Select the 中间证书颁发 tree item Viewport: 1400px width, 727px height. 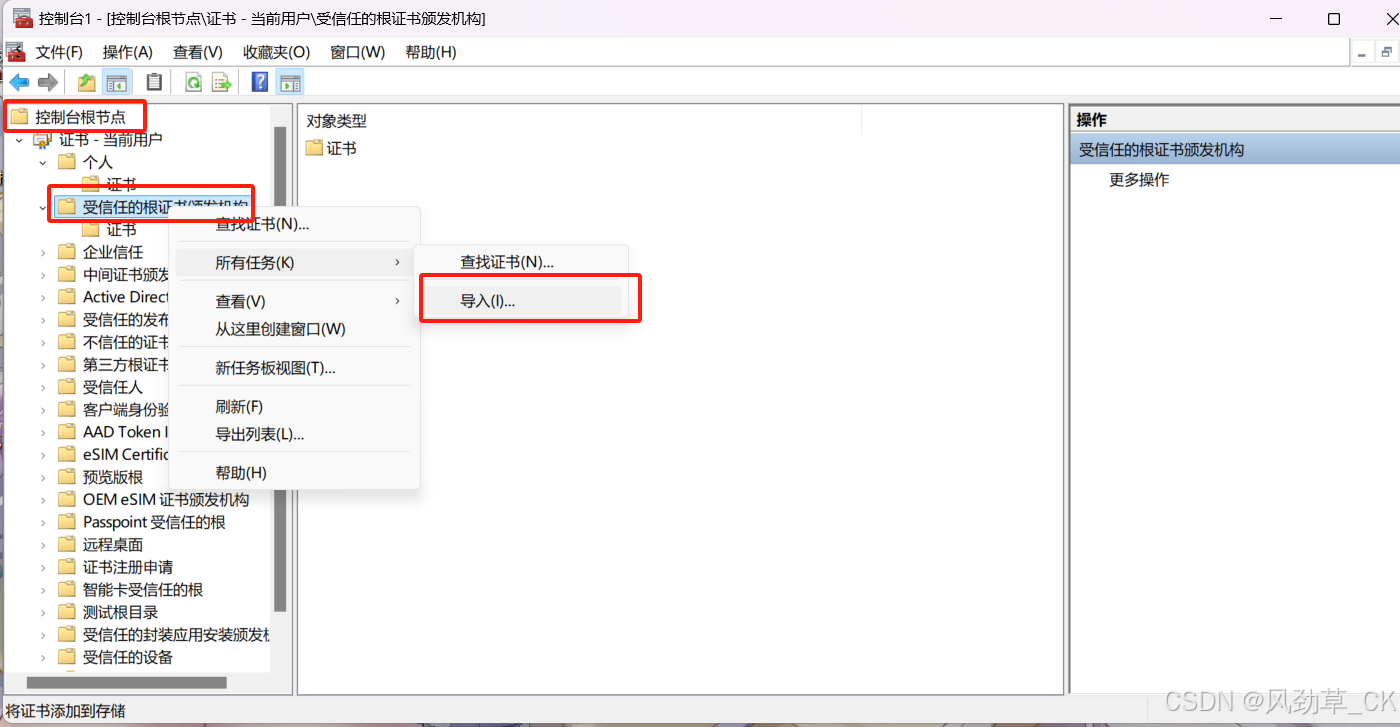point(126,275)
